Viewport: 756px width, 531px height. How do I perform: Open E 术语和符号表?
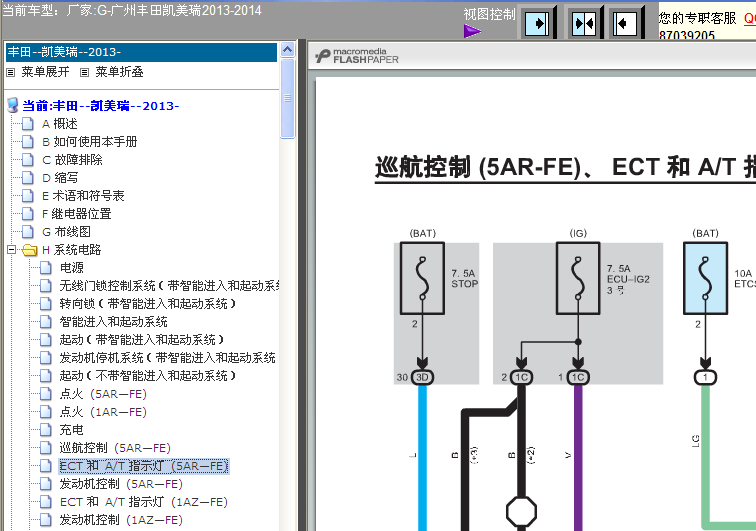point(83,196)
